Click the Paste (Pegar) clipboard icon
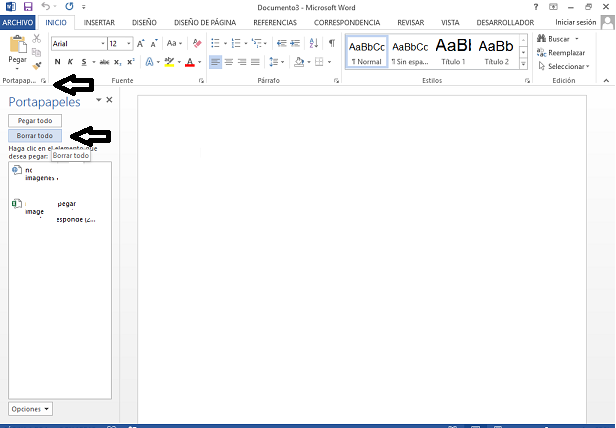The height and width of the screenshot is (428, 616). tap(18, 44)
